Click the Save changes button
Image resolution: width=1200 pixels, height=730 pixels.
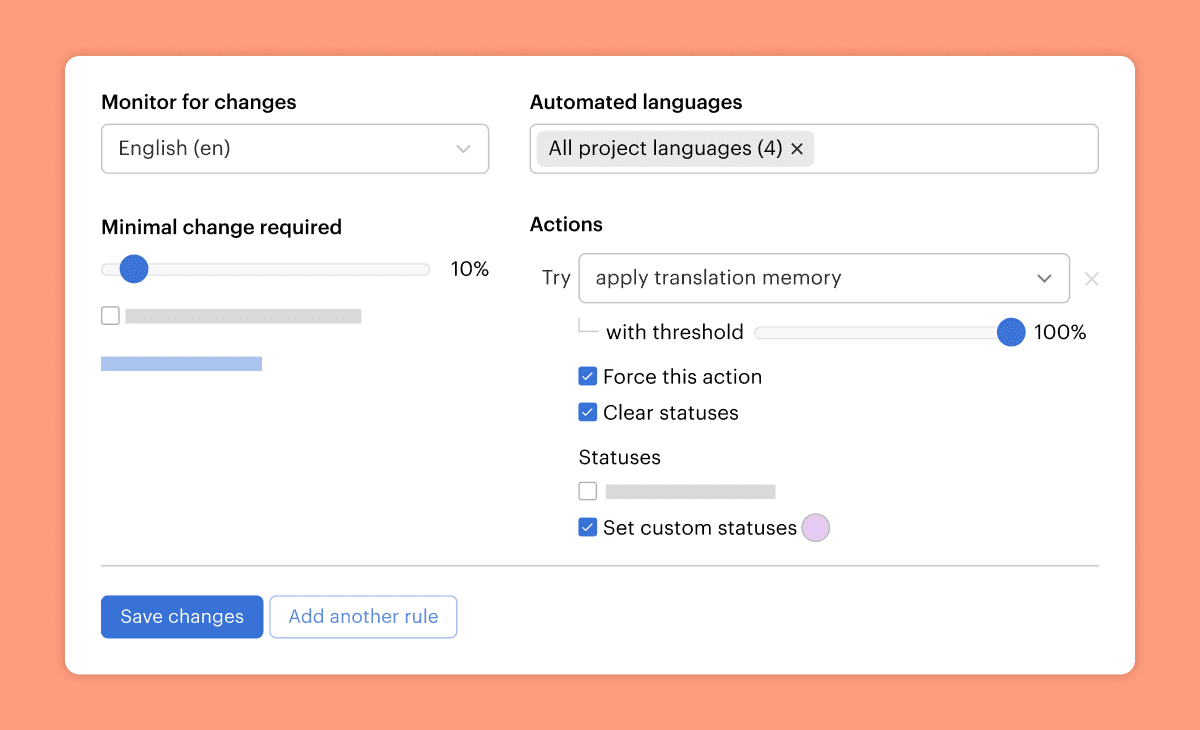pyautogui.click(x=182, y=617)
